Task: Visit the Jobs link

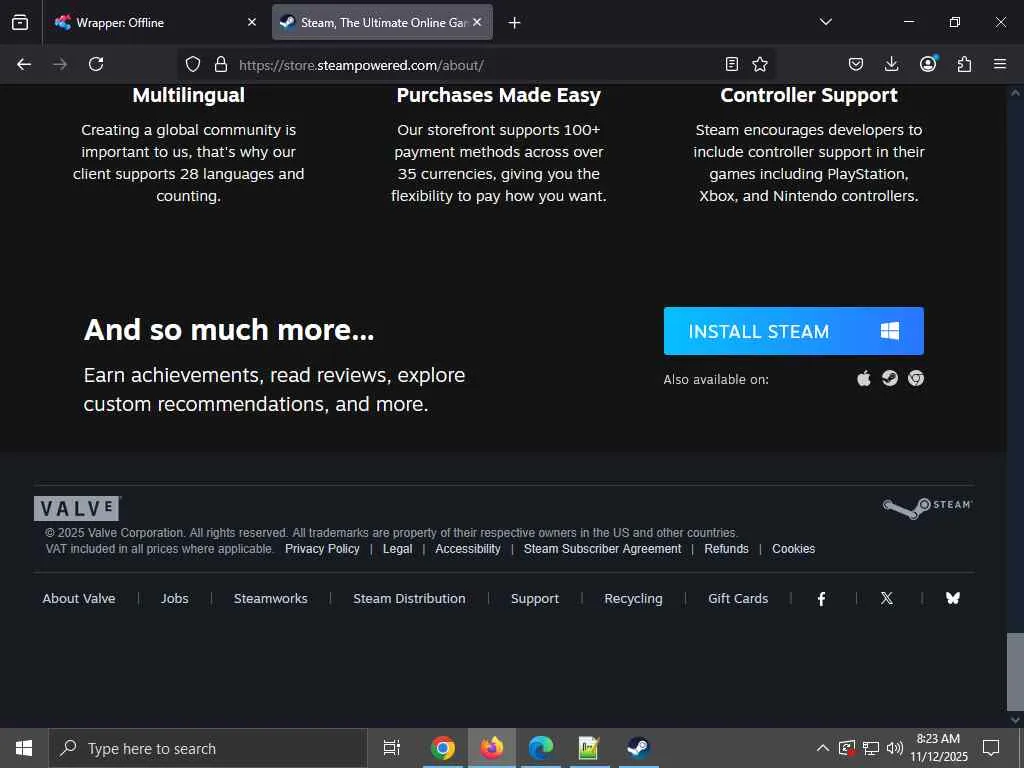Action: 174,598
